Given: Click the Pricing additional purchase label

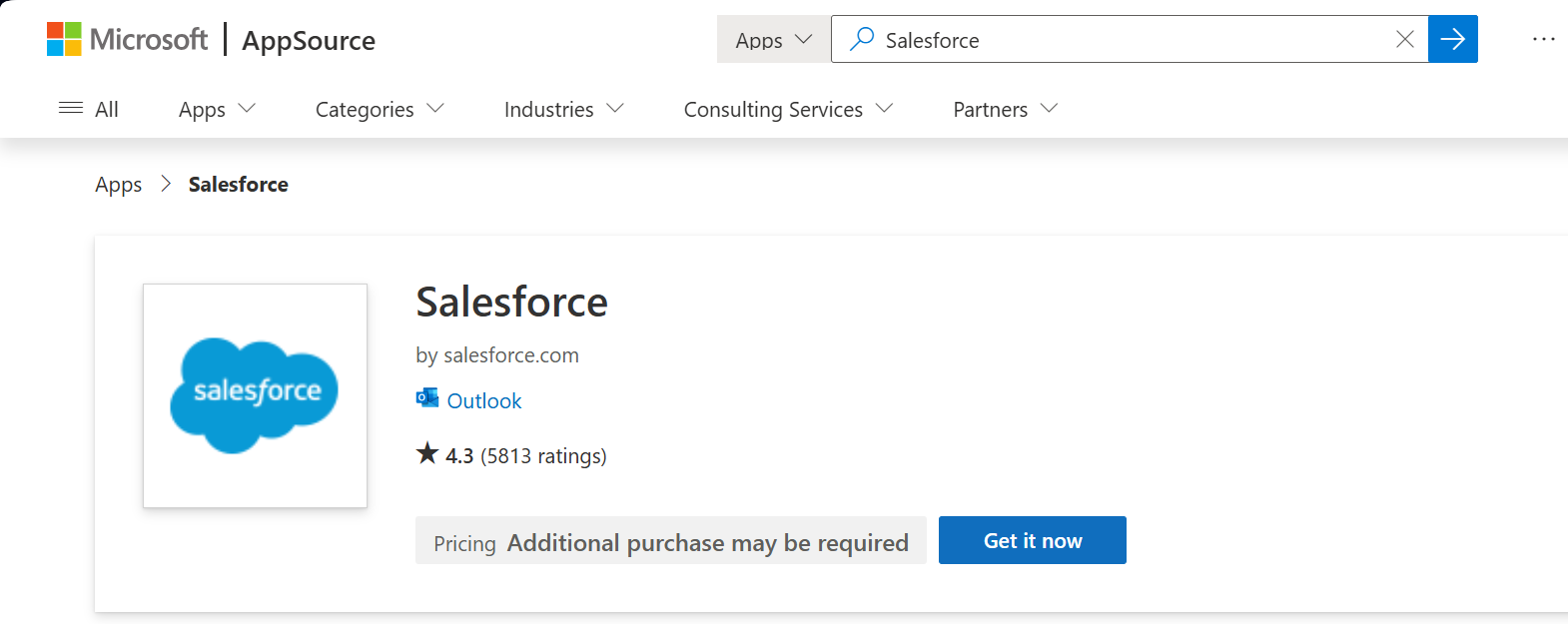Looking at the screenshot, I should tap(671, 542).
